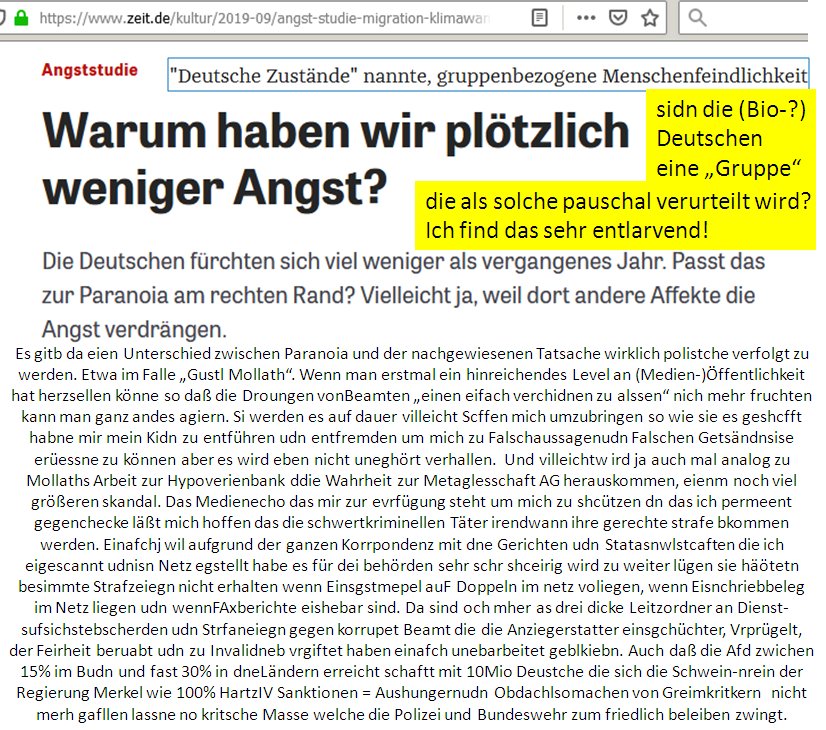Click yellow note 'Ich find das sehr entlarvend!'
The width and height of the screenshot is (826, 730).
[x=566, y=231]
